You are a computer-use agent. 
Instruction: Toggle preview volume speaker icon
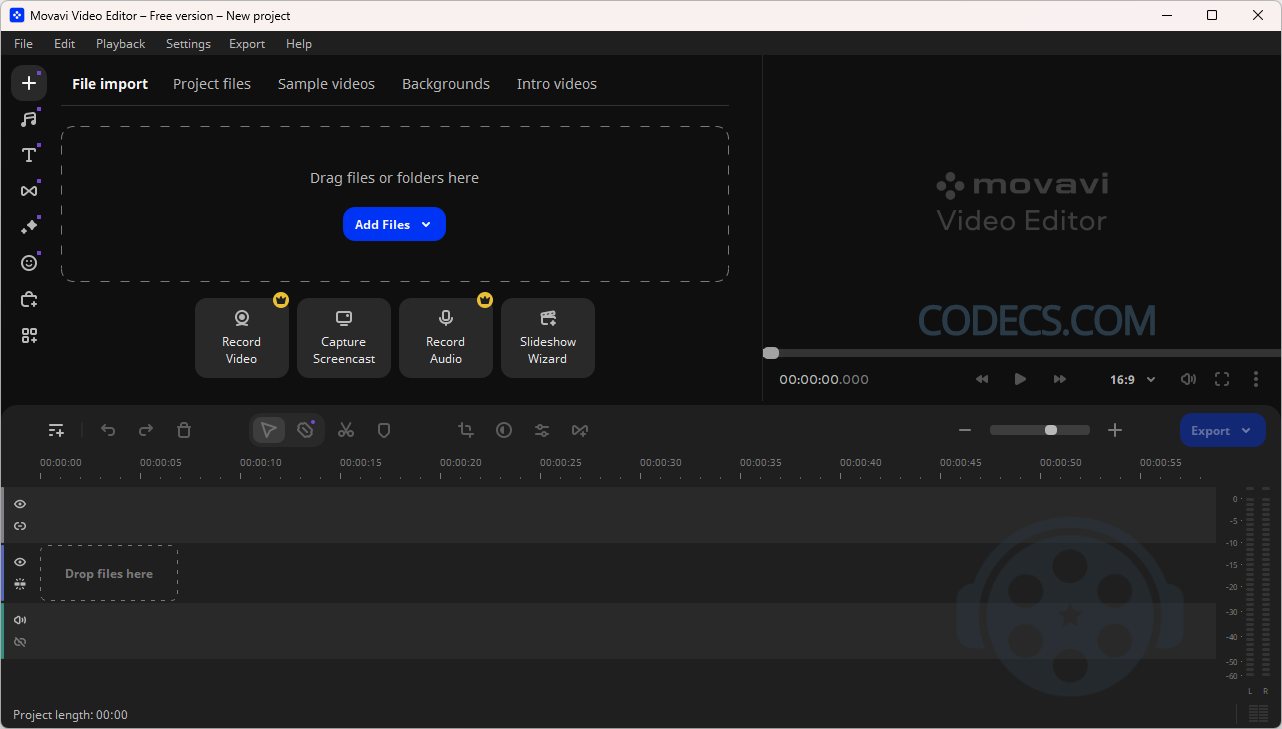1188,379
